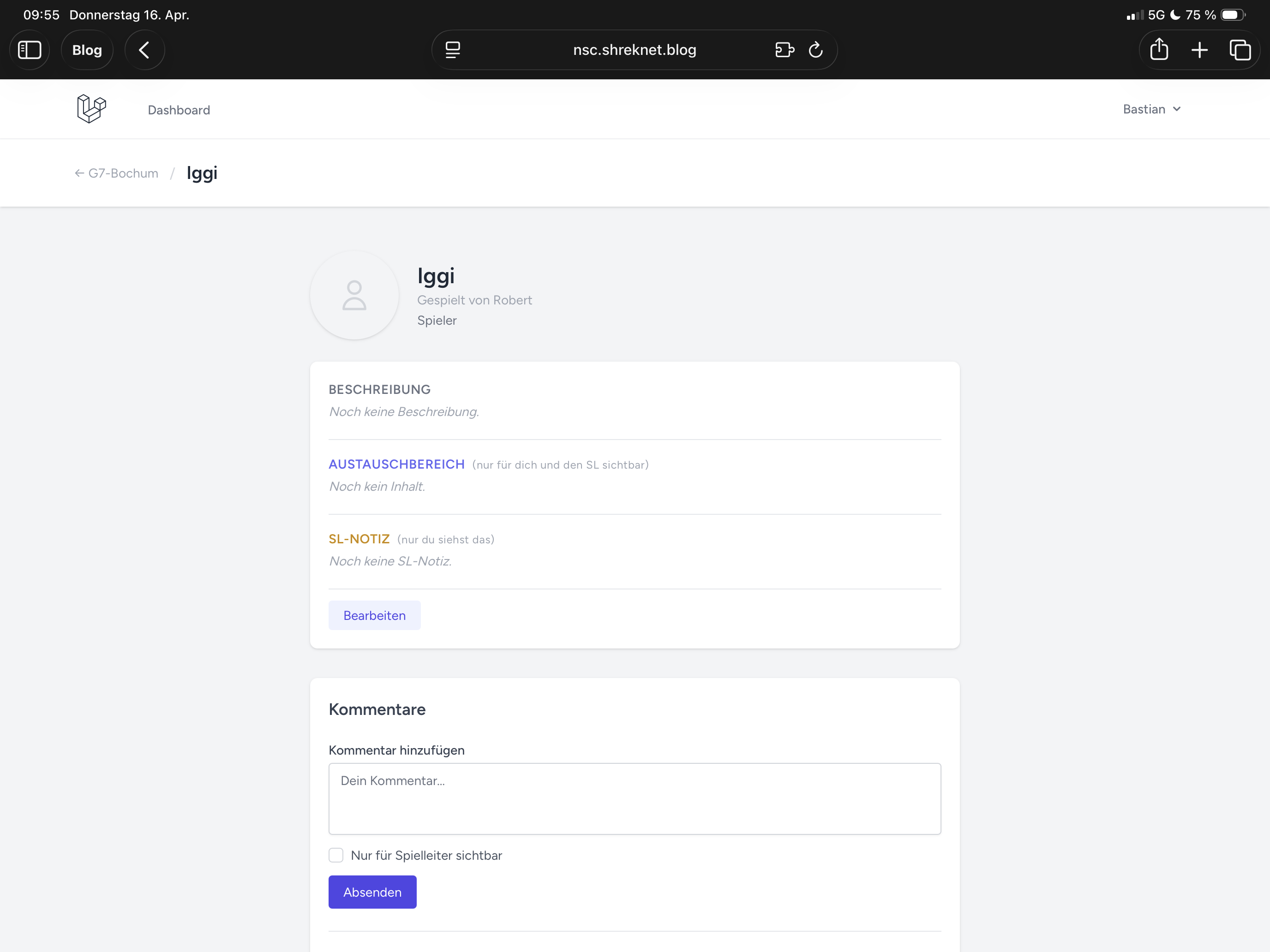Expand the Bastian user dropdown
This screenshot has width=1270, height=952.
coord(1151,109)
